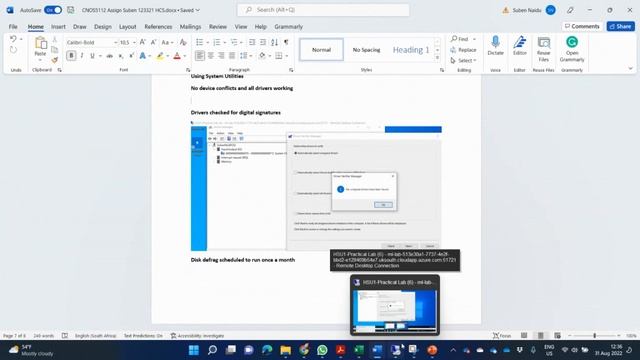Open Borders dropdown arrow
The image size is (640, 360).
tap(287, 56)
